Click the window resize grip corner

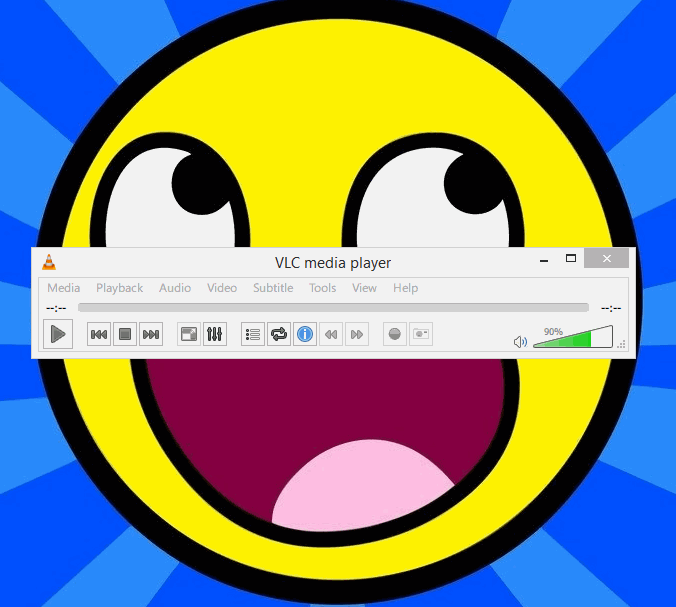621,344
